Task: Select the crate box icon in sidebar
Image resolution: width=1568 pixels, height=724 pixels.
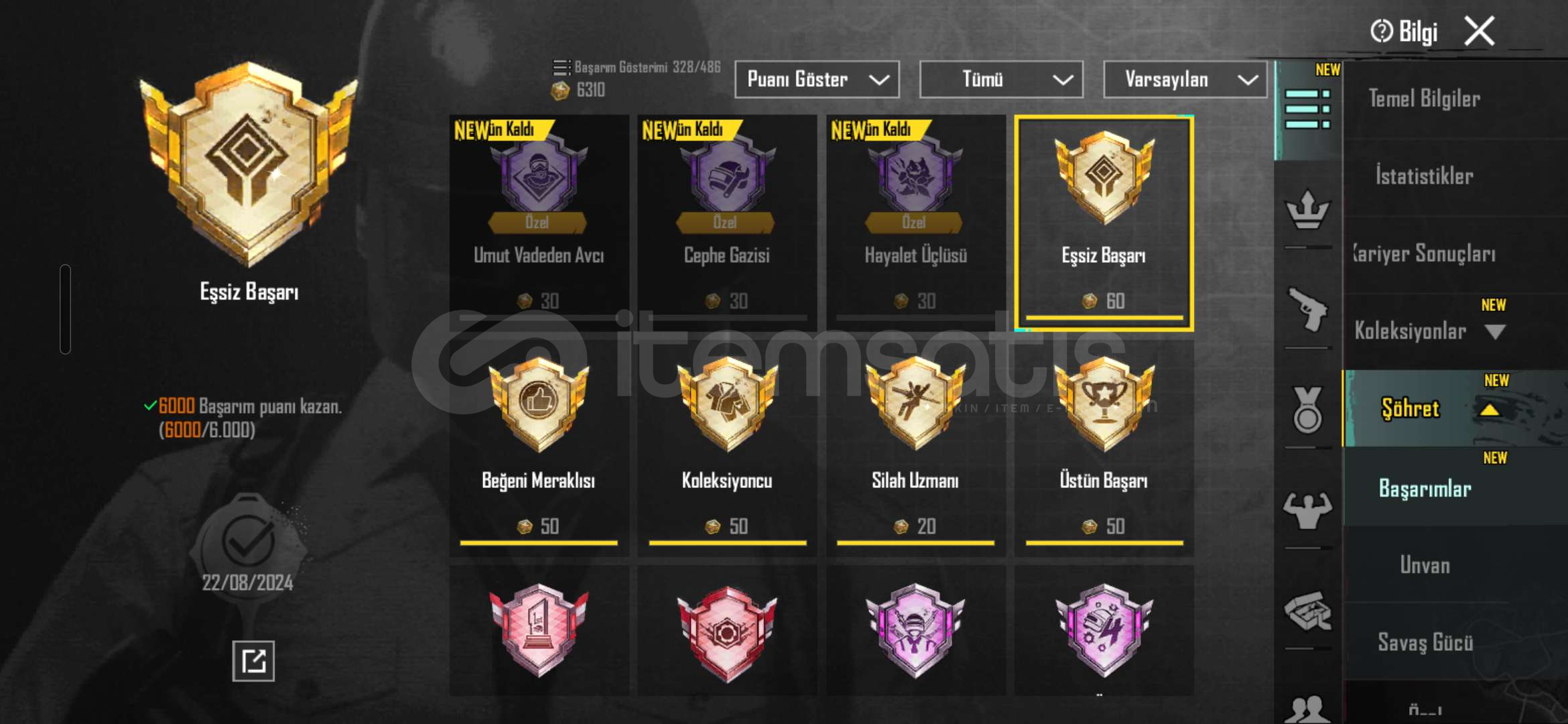Action: tap(1307, 611)
